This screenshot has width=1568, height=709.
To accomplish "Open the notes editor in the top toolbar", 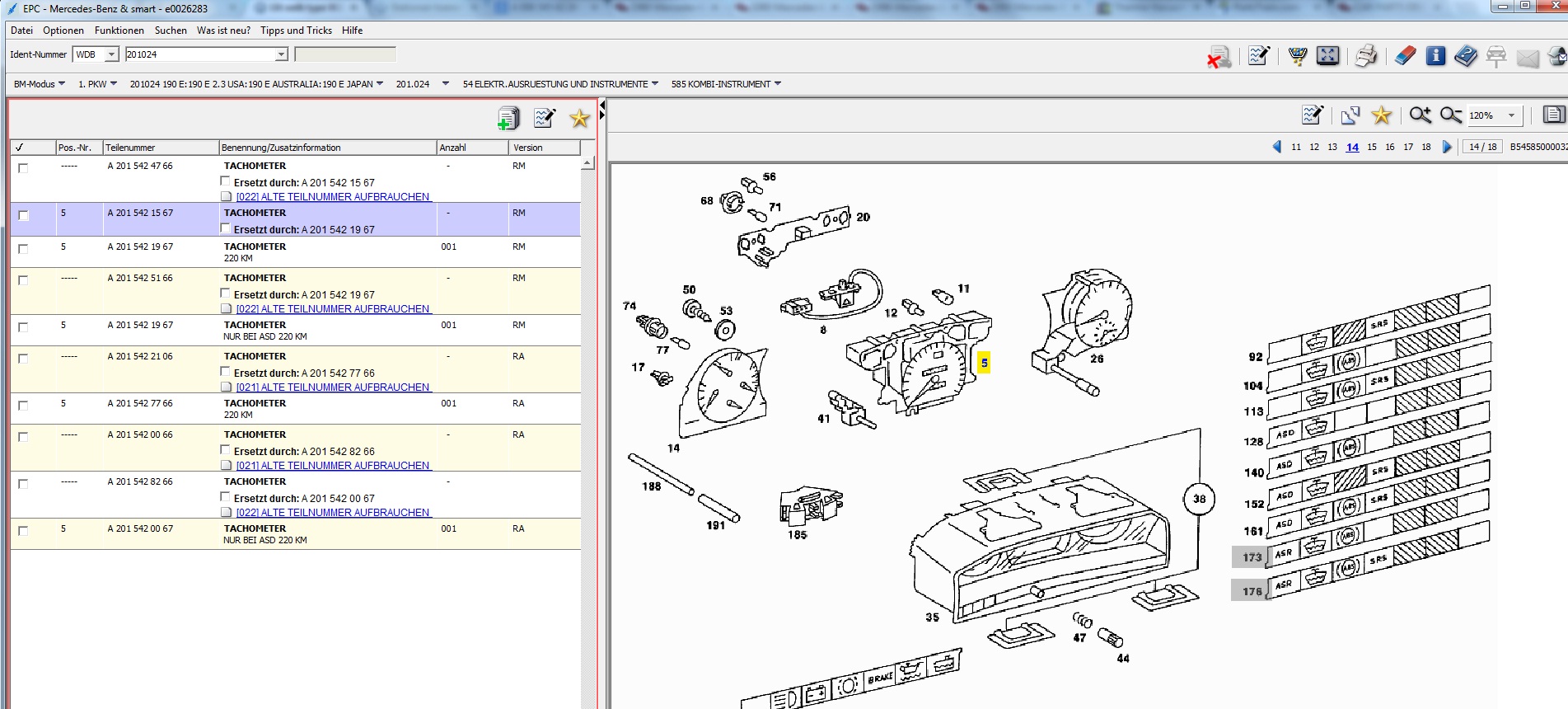I will 1258,55.
